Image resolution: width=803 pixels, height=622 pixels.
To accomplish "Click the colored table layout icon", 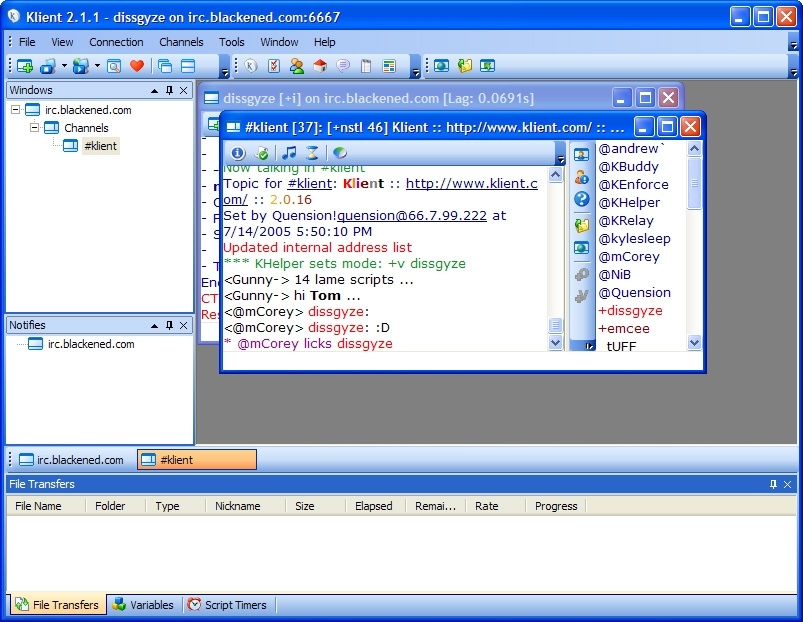I will click(389, 66).
